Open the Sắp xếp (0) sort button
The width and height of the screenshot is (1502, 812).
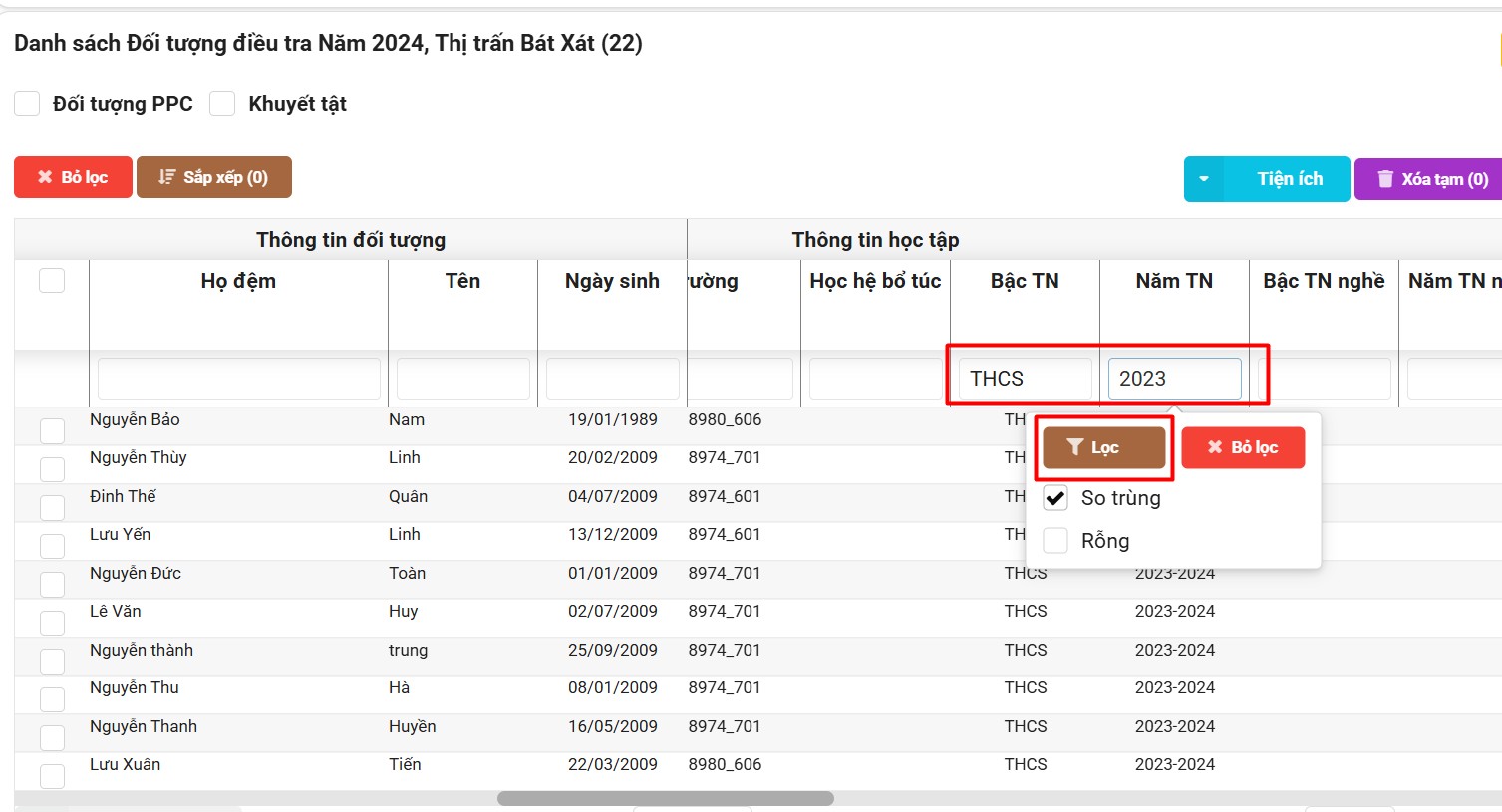pyautogui.click(x=213, y=177)
